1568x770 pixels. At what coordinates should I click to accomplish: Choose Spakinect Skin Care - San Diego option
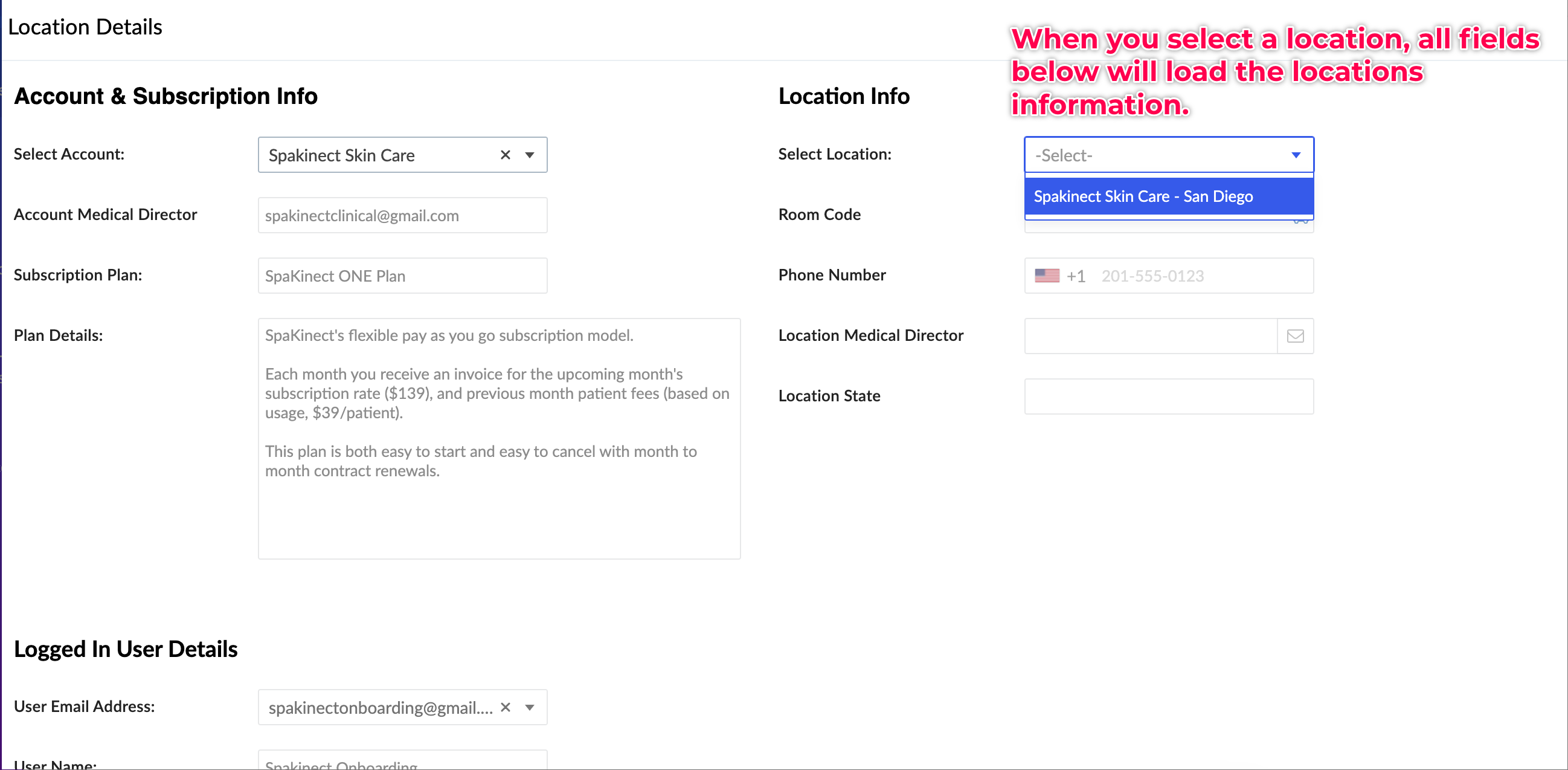1169,196
